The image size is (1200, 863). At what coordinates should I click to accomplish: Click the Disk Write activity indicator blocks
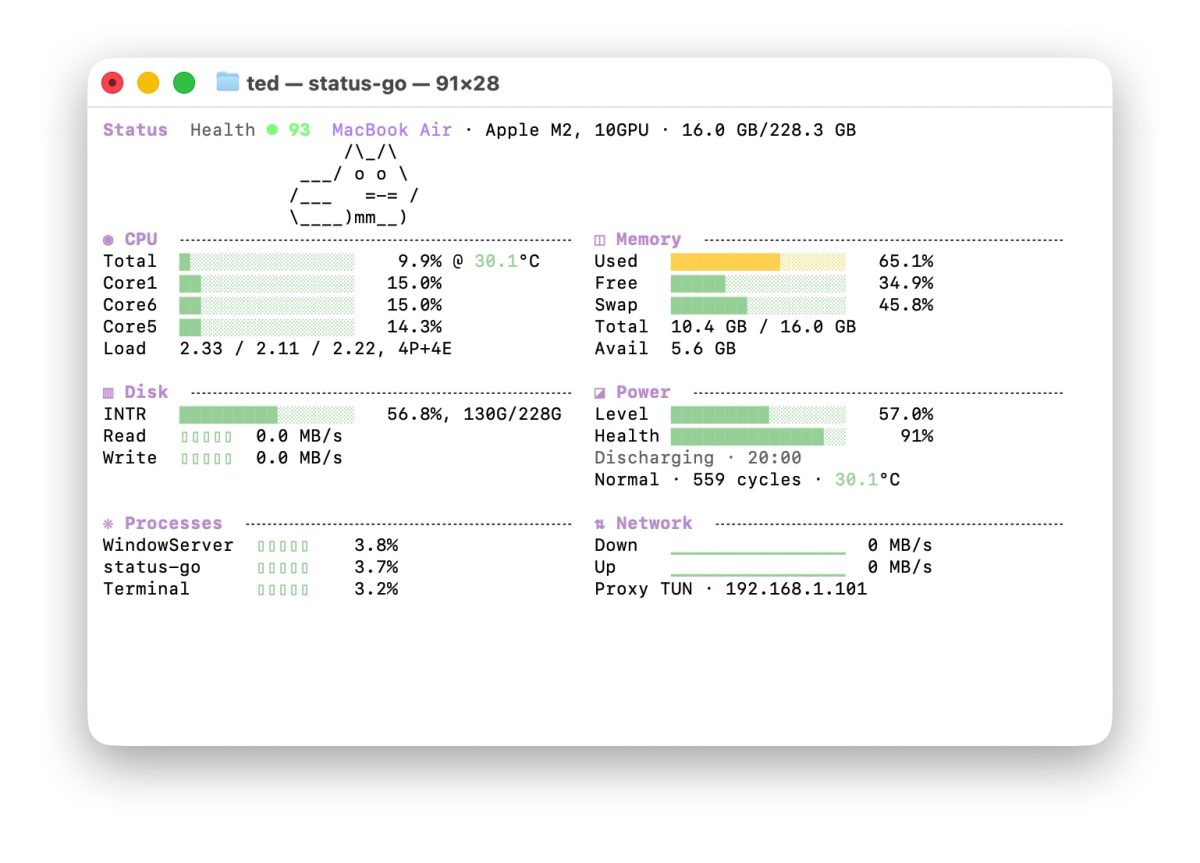click(x=207, y=458)
